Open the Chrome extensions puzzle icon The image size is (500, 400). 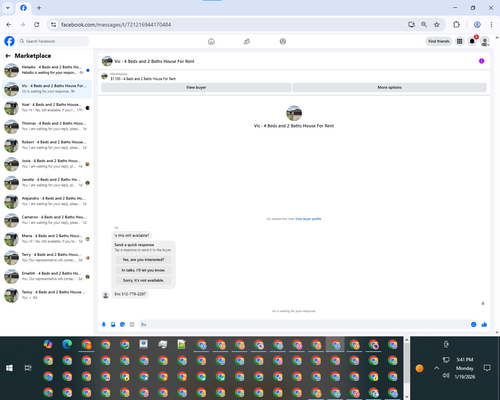[x=456, y=25]
